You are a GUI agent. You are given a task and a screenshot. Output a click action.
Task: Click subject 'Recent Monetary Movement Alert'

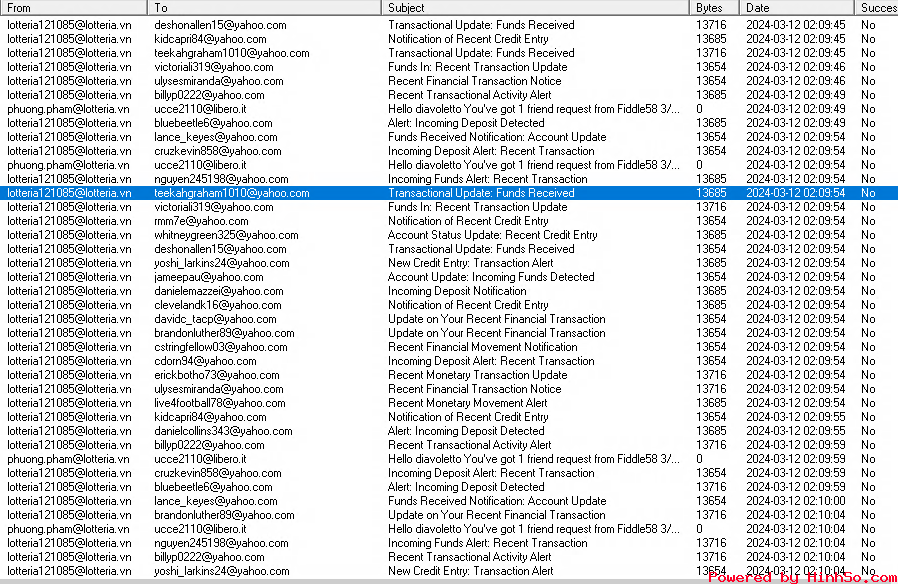click(x=467, y=403)
